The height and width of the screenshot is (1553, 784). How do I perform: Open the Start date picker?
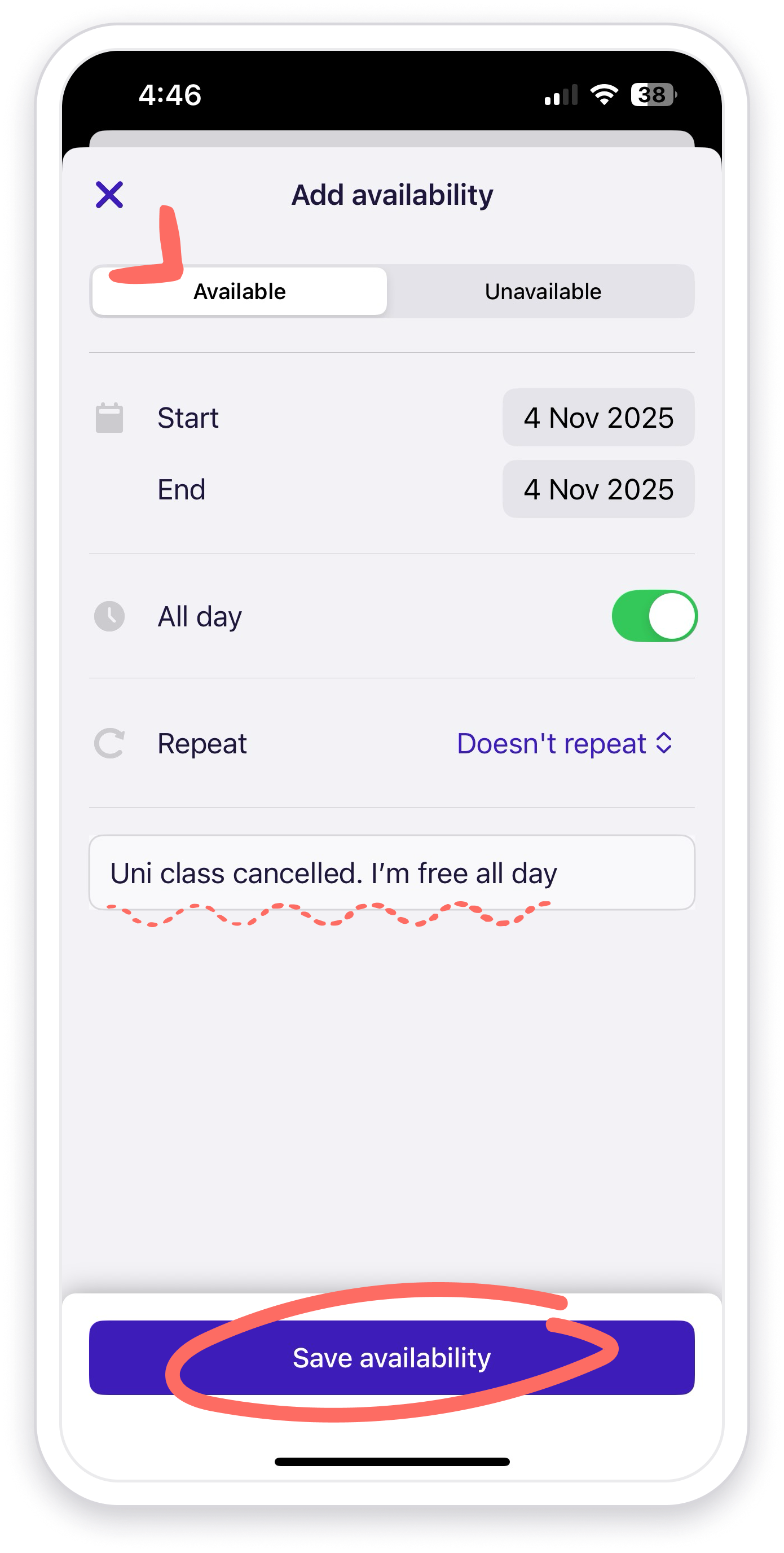pos(598,417)
